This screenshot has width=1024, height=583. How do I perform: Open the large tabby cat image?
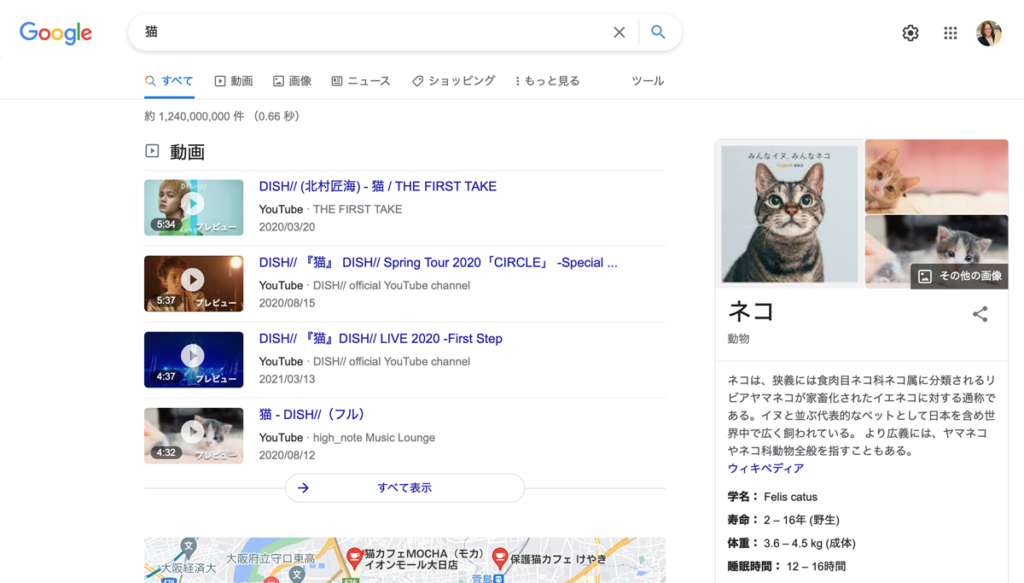point(789,213)
